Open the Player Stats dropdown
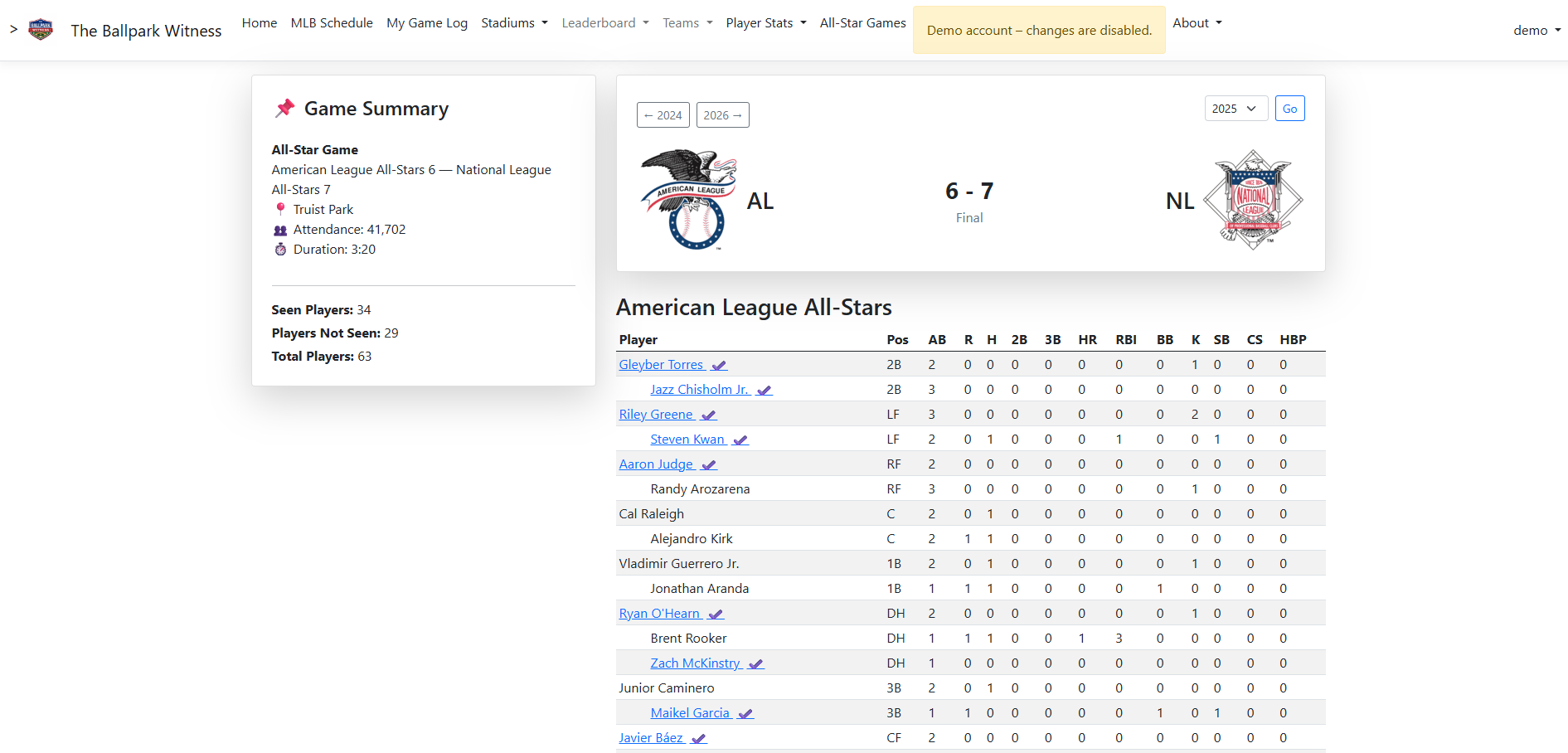 coord(766,23)
